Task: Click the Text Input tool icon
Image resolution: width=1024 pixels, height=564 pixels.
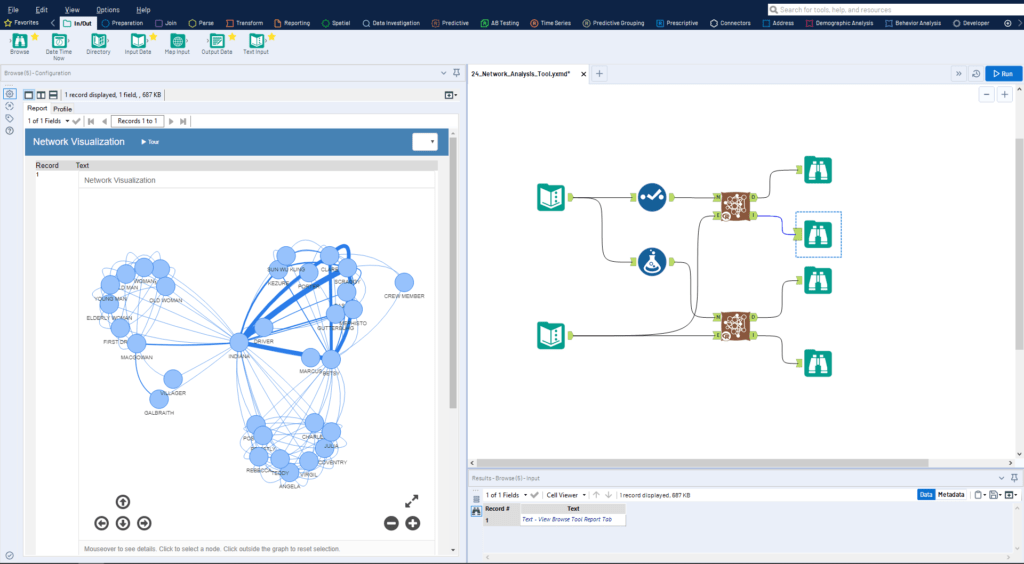Action: (x=257, y=41)
